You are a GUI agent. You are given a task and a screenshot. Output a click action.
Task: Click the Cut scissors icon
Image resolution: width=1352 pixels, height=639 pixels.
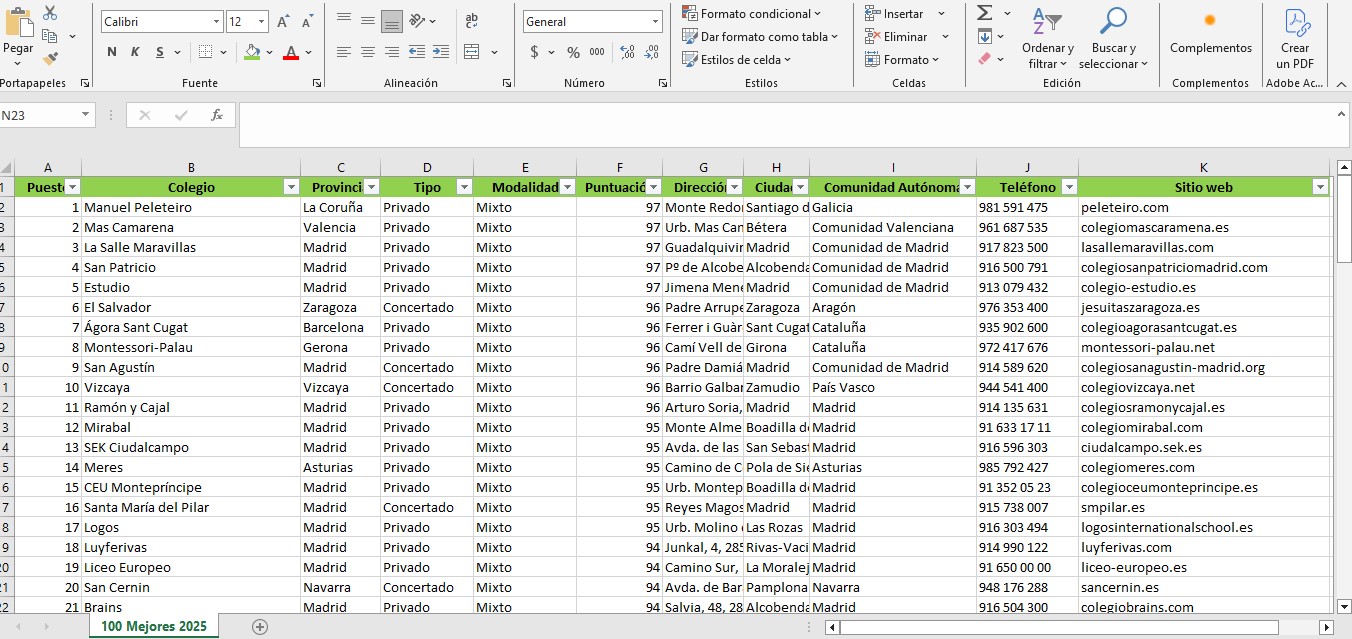point(50,13)
